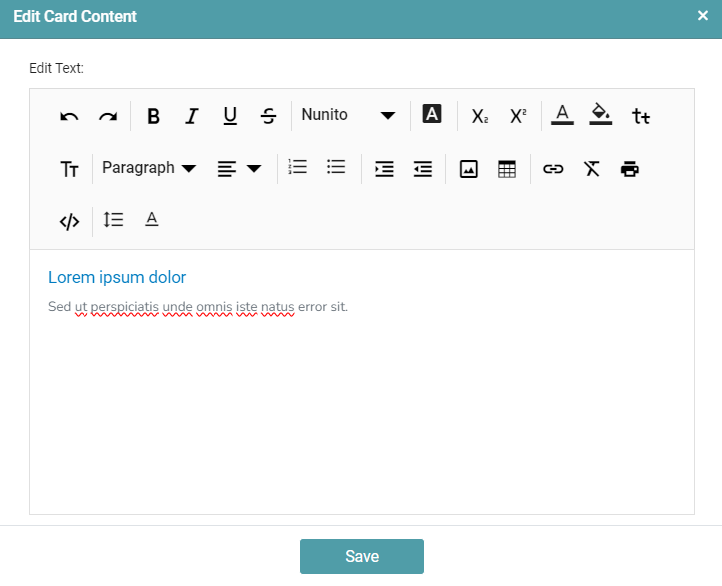
Task: Toggle Underline formatting
Action: tap(230, 116)
